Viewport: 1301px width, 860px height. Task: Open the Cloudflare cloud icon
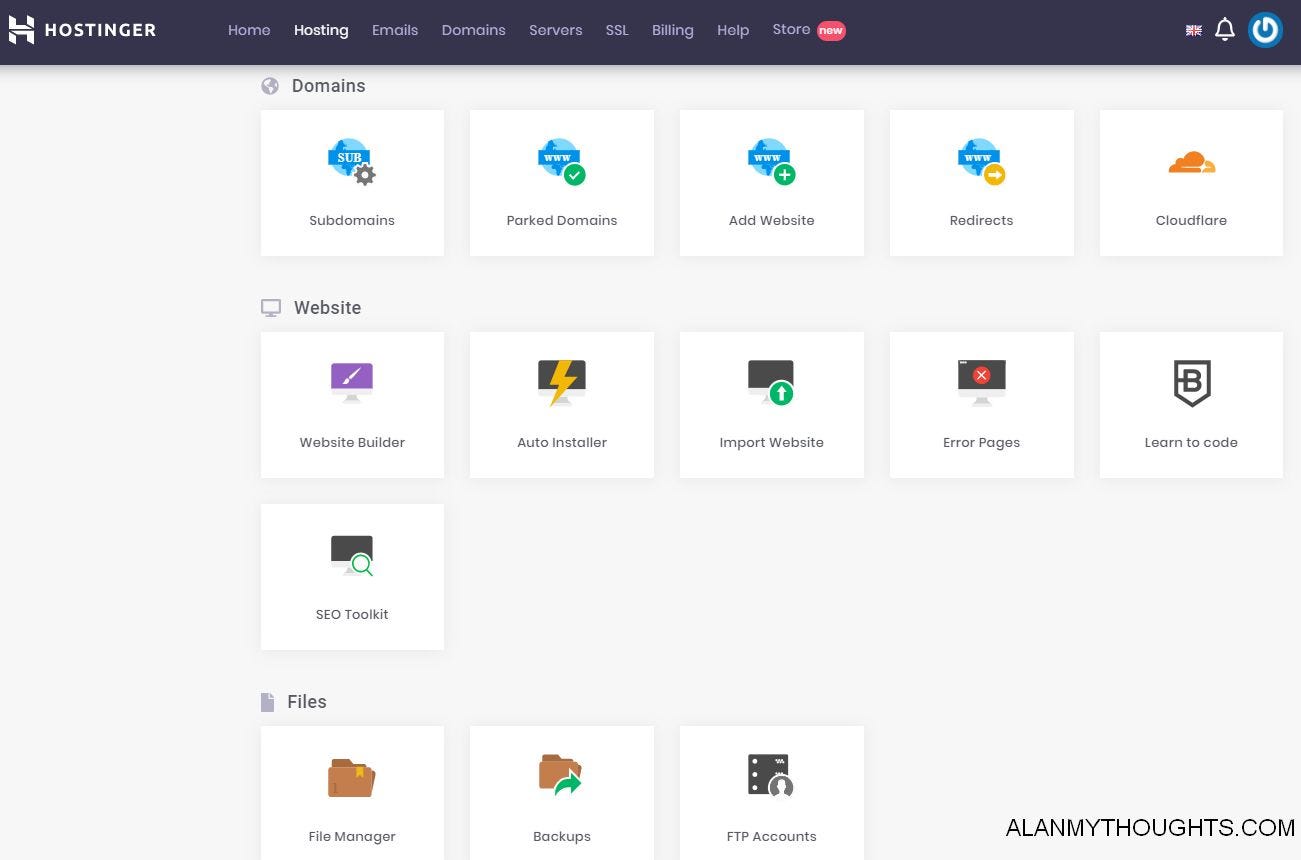click(x=1191, y=162)
